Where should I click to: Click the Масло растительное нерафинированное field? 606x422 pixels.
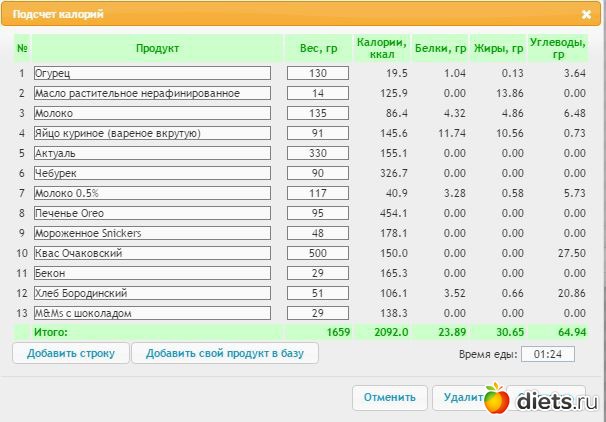(x=152, y=93)
